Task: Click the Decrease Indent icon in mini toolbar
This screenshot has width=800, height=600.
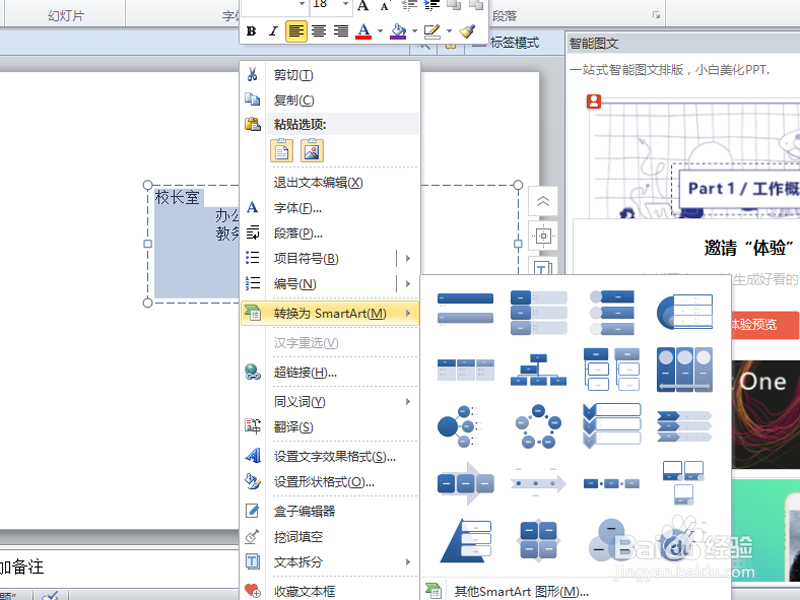Action: click(x=409, y=5)
